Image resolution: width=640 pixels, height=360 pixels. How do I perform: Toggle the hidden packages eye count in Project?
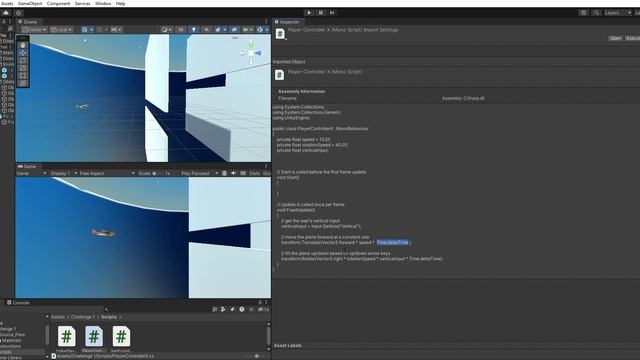pyautogui.click(x=264, y=309)
